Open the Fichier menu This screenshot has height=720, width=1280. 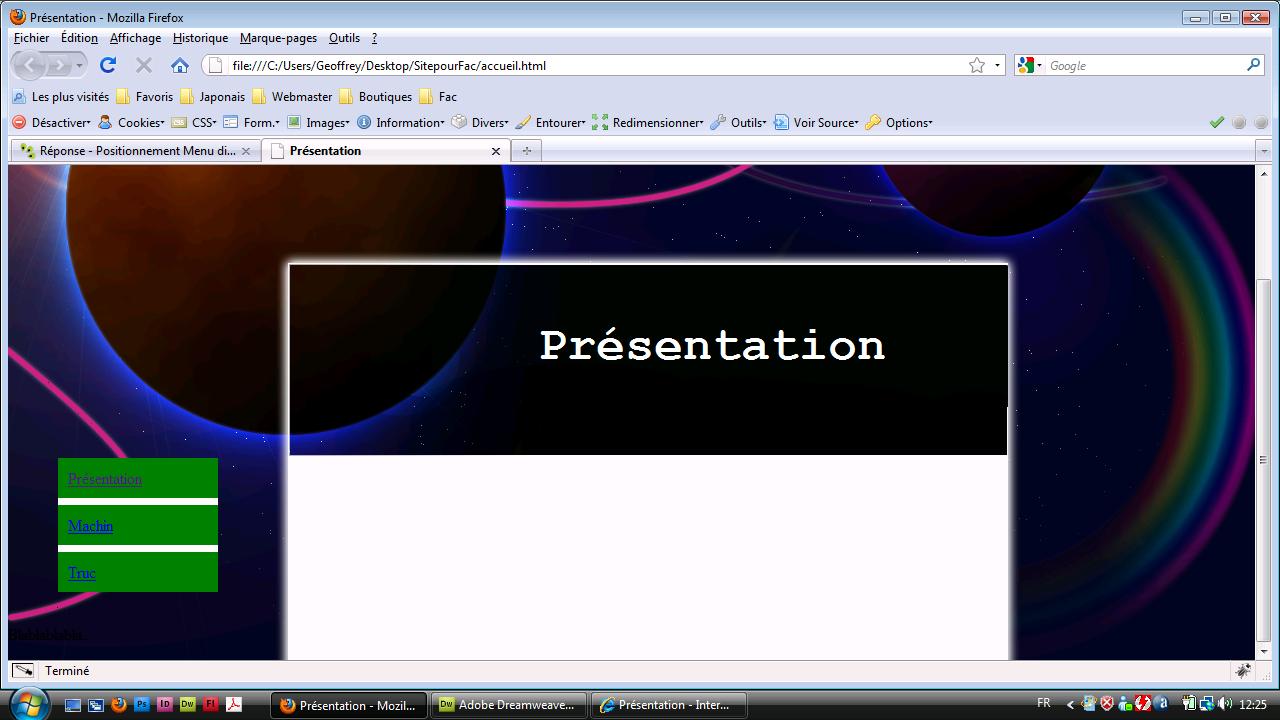(x=31, y=38)
